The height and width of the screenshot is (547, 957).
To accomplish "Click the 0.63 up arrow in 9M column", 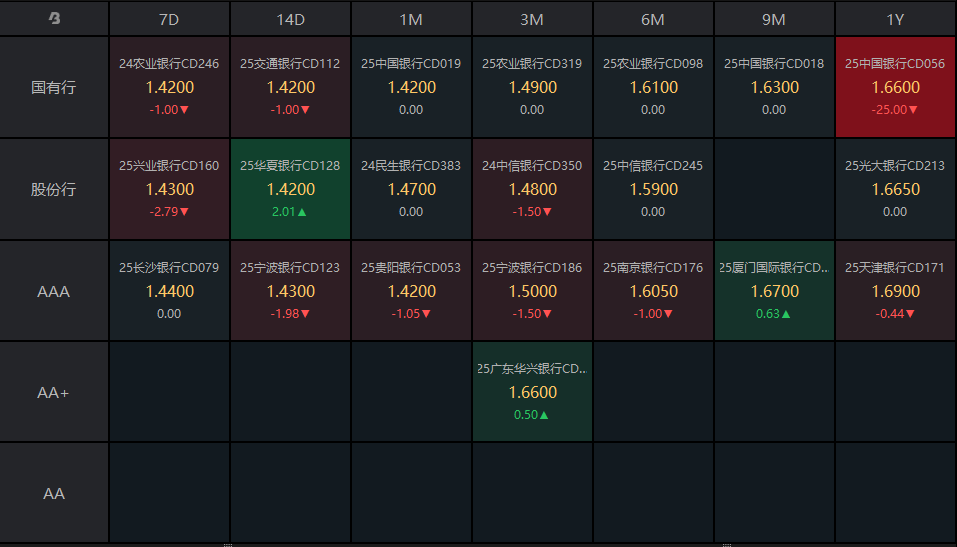I will tap(786, 314).
